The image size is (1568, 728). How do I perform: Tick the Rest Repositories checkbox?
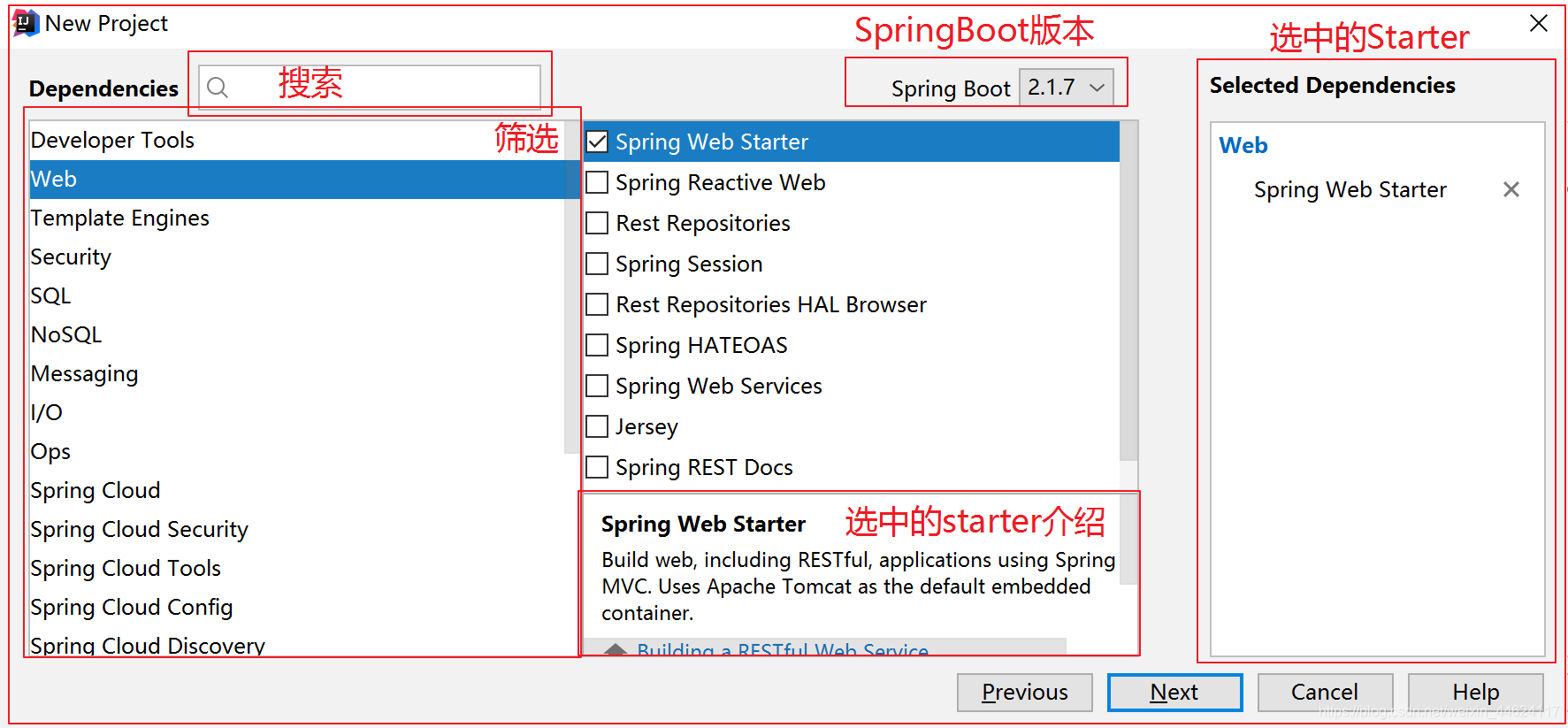597,223
